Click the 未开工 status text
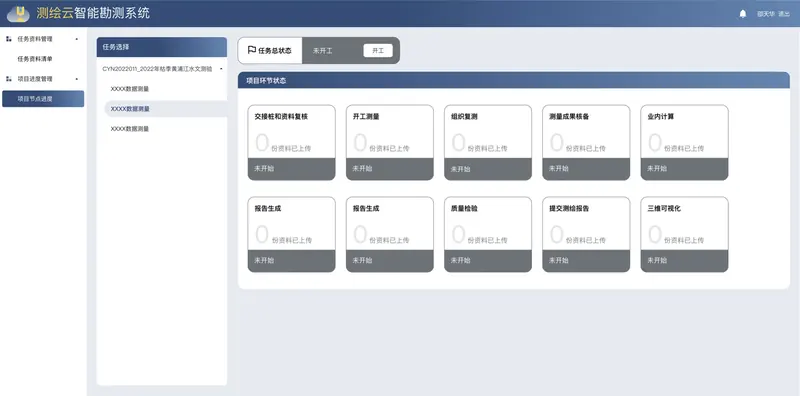Screen dimensions: 800x396 322,51
